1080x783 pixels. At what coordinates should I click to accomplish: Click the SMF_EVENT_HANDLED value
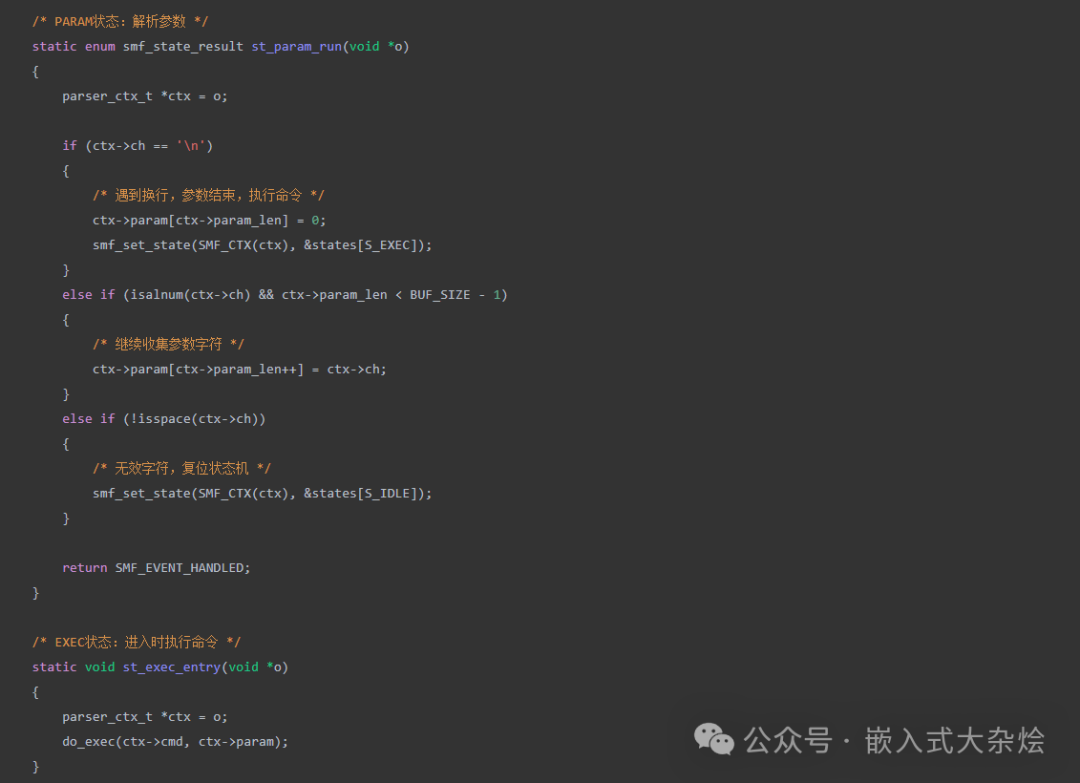click(179, 568)
